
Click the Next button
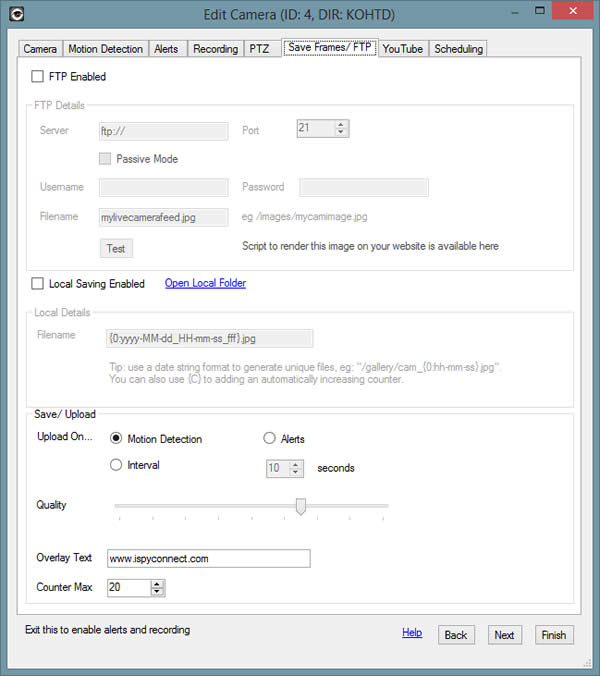pyautogui.click(x=505, y=635)
